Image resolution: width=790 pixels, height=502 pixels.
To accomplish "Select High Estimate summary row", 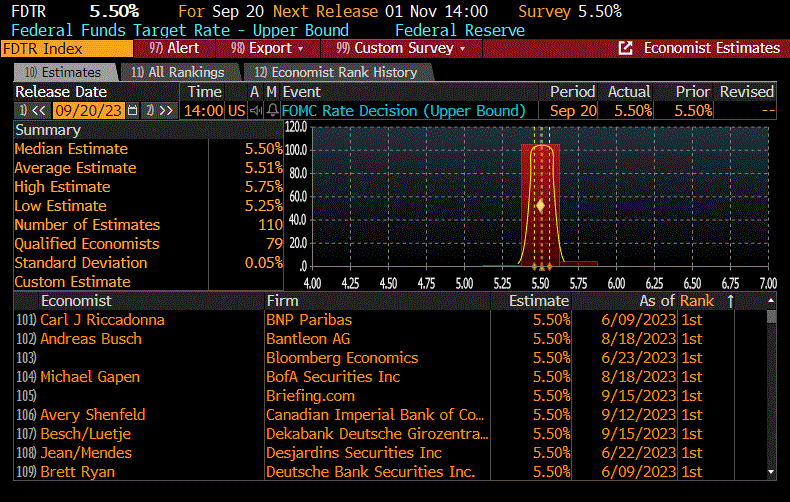I will (149, 187).
